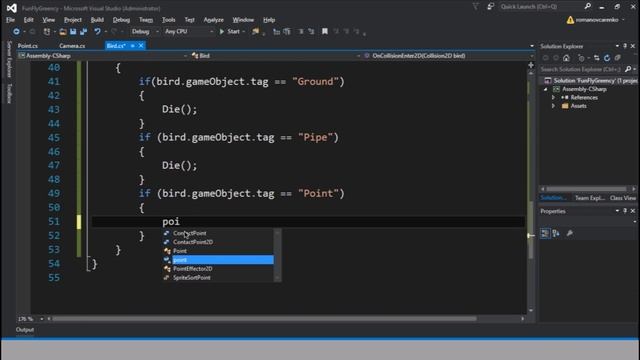Click the Property Pages wrench icon

pyautogui.click(x=570, y=233)
